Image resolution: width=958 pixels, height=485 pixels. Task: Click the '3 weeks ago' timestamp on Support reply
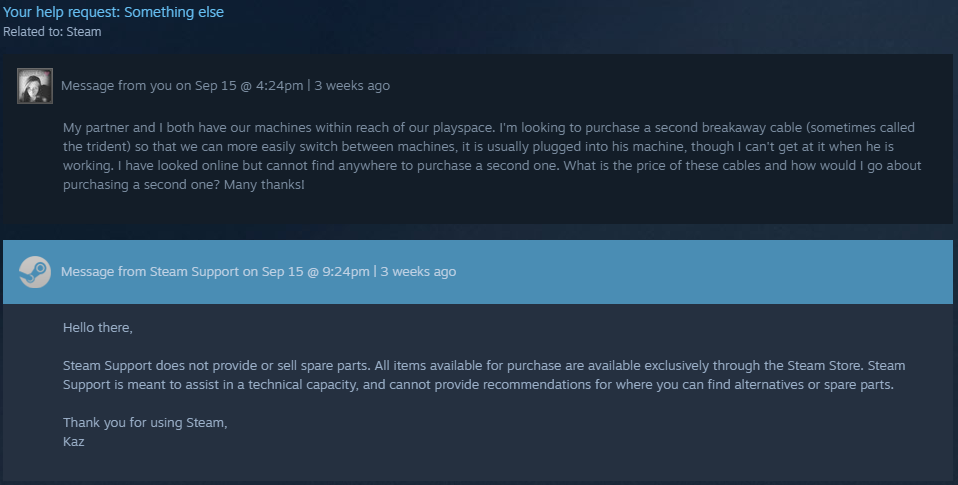click(x=418, y=272)
